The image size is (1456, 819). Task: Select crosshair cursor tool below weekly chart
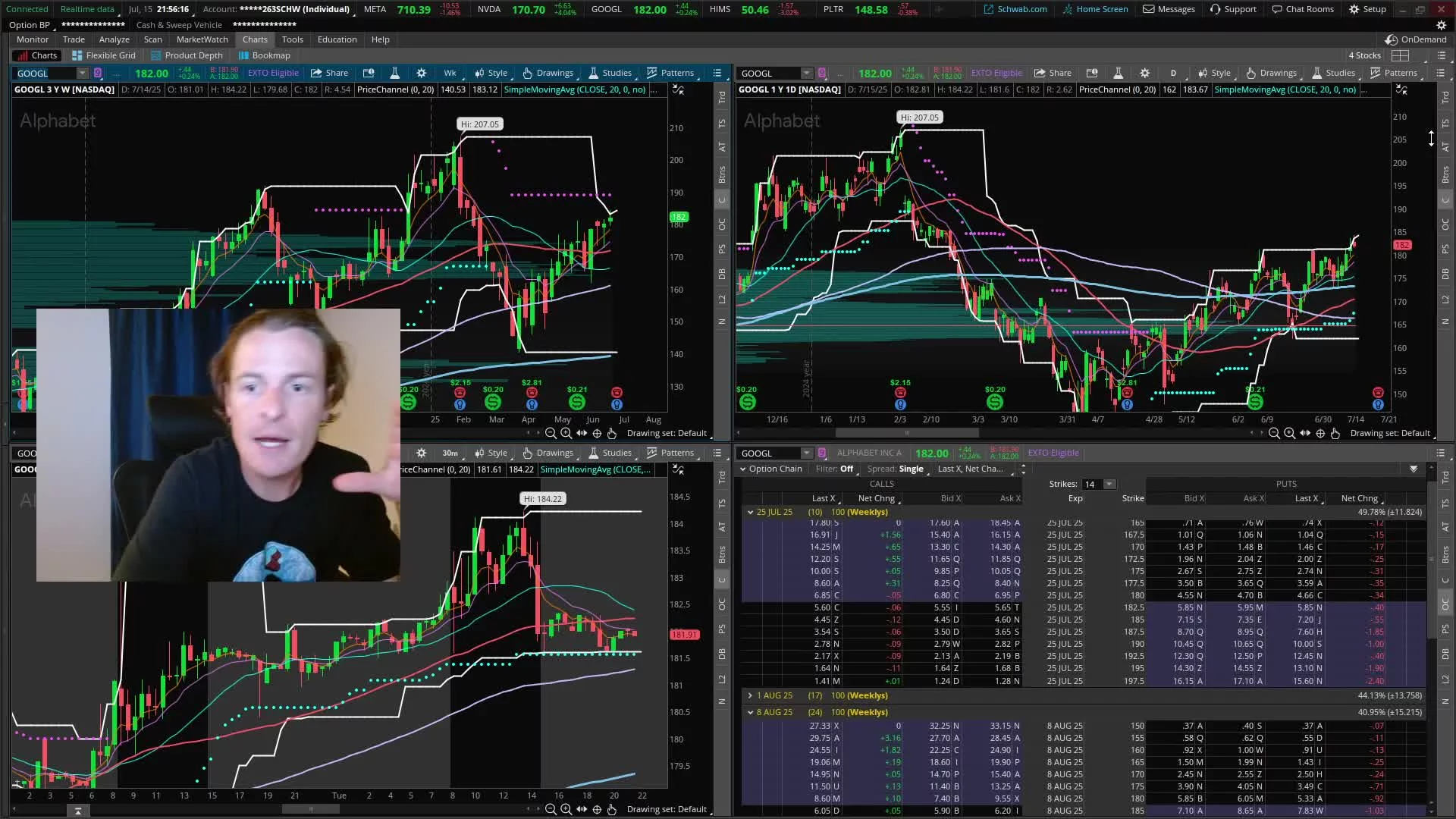597,433
